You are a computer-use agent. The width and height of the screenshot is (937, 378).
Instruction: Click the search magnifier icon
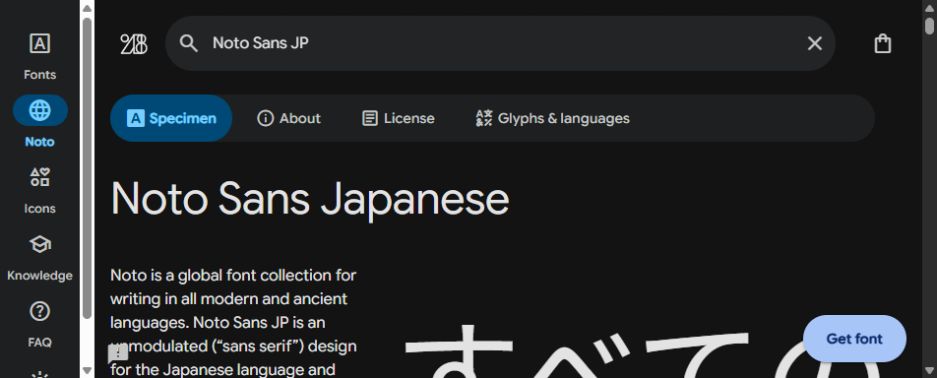[189, 43]
